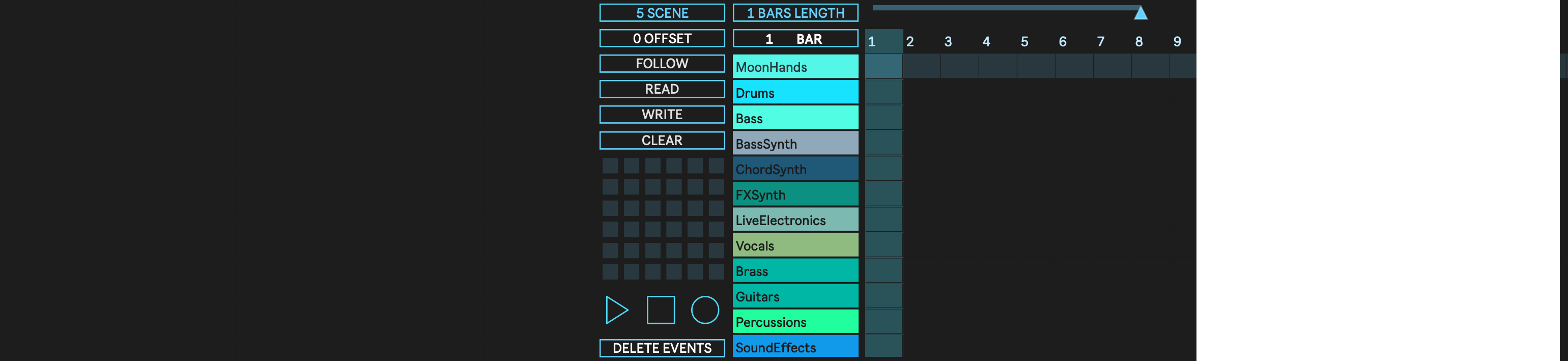The height and width of the screenshot is (361, 1568).
Task: Jump to bar 5 in timeline
Action: 1024,41
